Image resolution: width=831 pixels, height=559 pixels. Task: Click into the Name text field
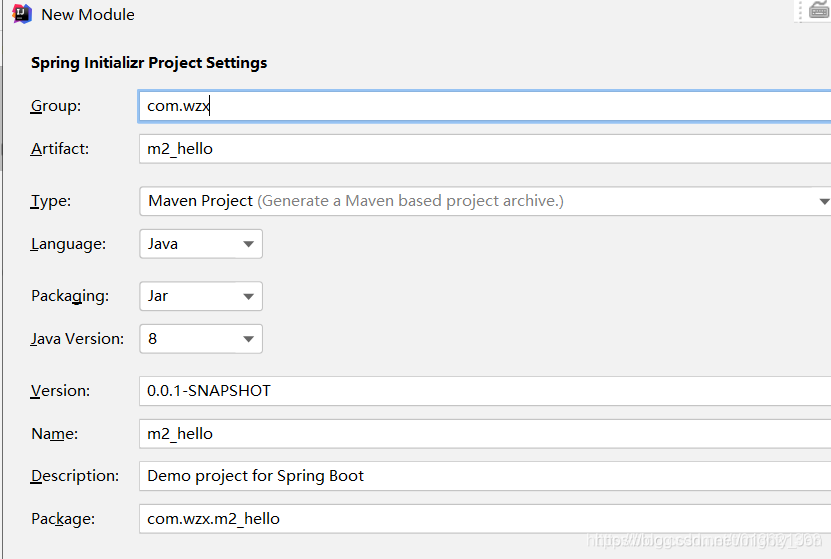pos(485,434)
